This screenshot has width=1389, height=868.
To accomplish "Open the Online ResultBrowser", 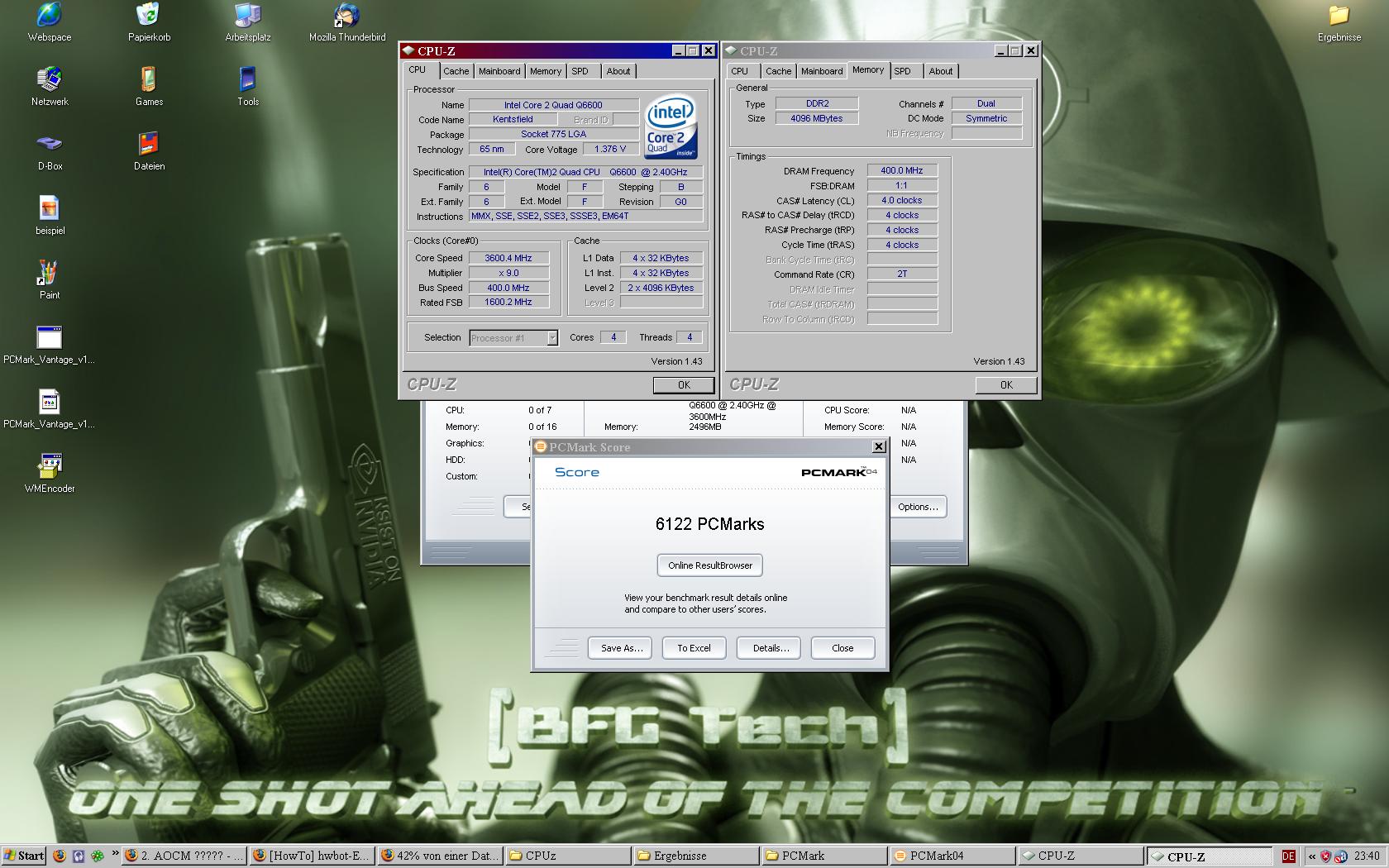I will (x=710, y=565).
